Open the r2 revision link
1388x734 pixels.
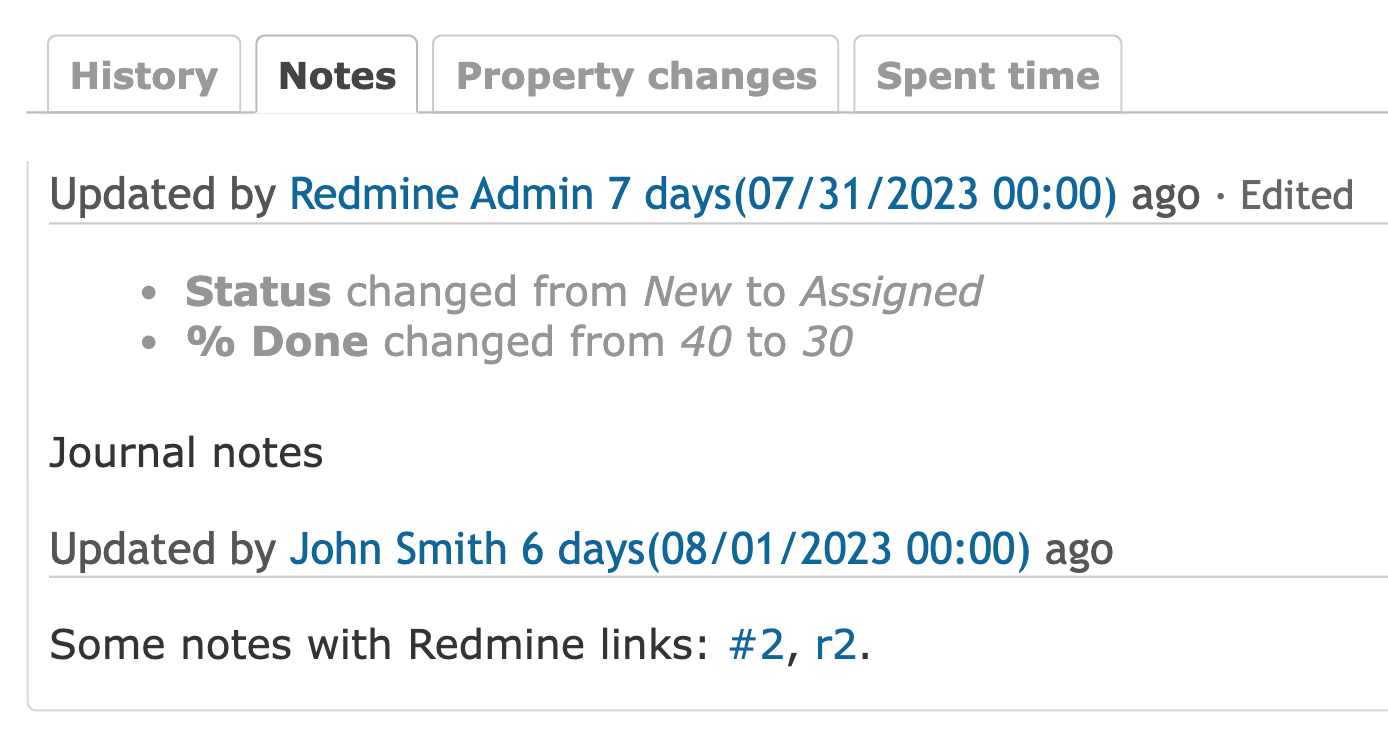tap(836, 645)
